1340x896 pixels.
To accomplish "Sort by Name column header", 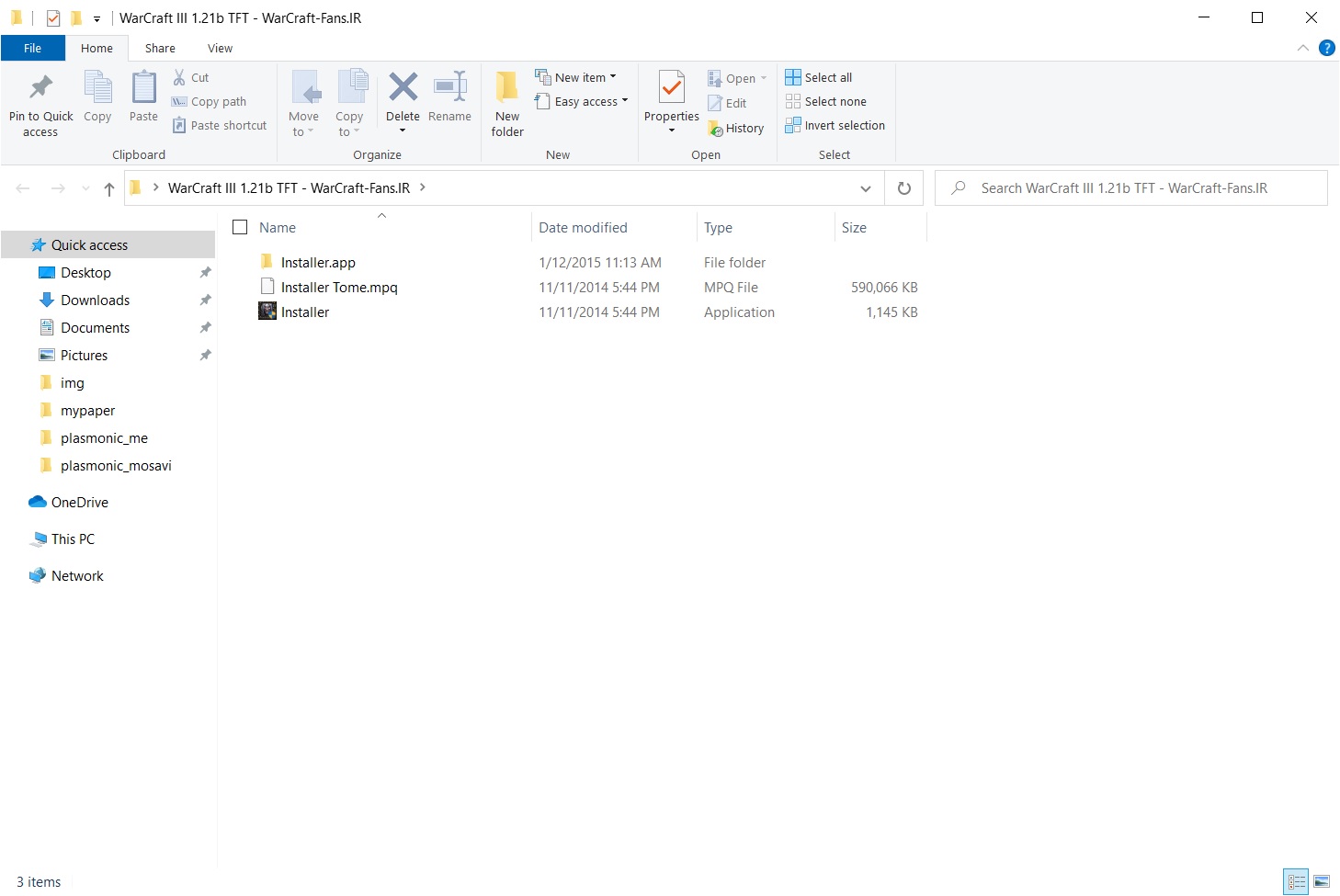I will pos(278,228).
